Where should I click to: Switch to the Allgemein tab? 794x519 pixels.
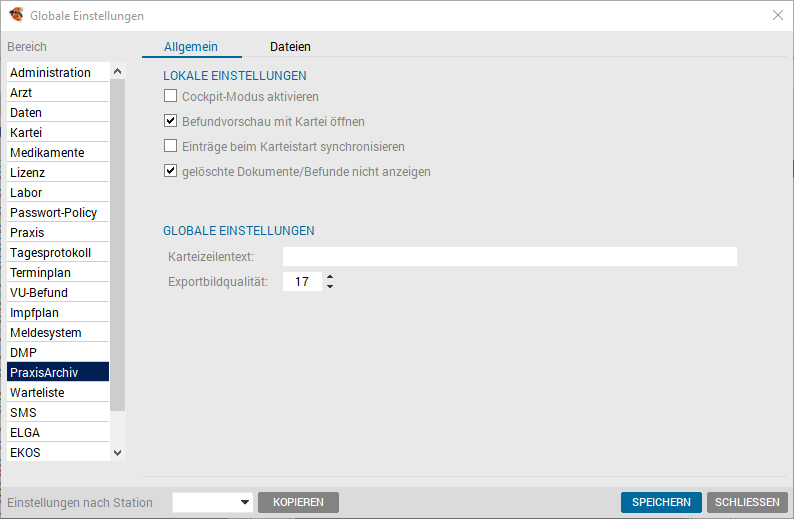click(191, 47)
